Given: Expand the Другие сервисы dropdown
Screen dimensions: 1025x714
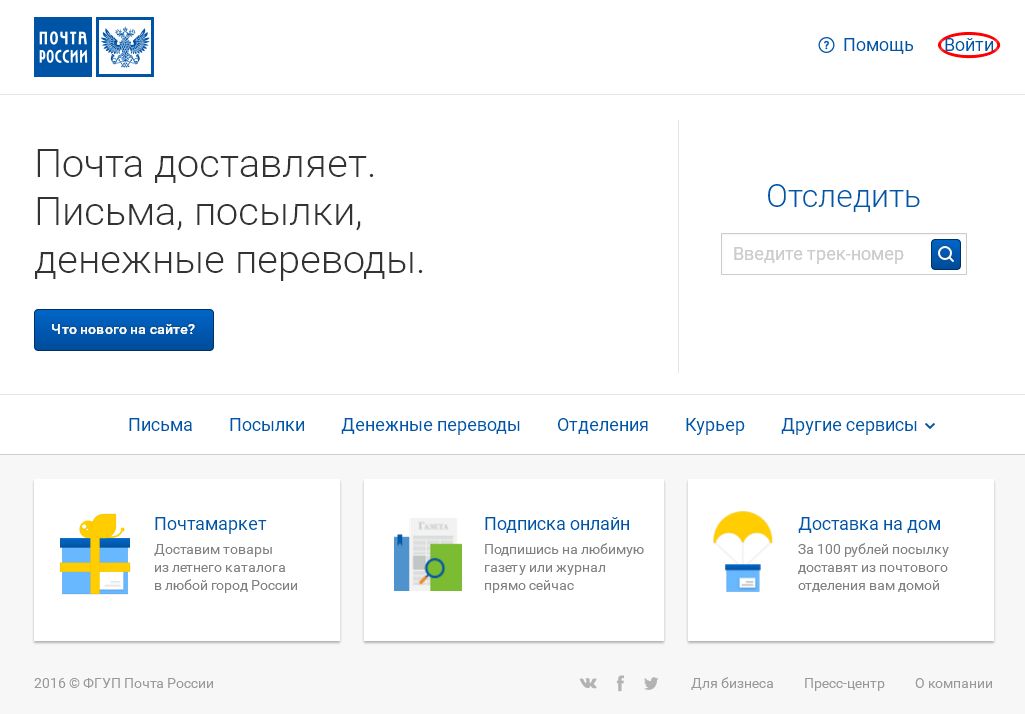Looking at the screenshot, I should pyautogui.click(x=858, y=425).
